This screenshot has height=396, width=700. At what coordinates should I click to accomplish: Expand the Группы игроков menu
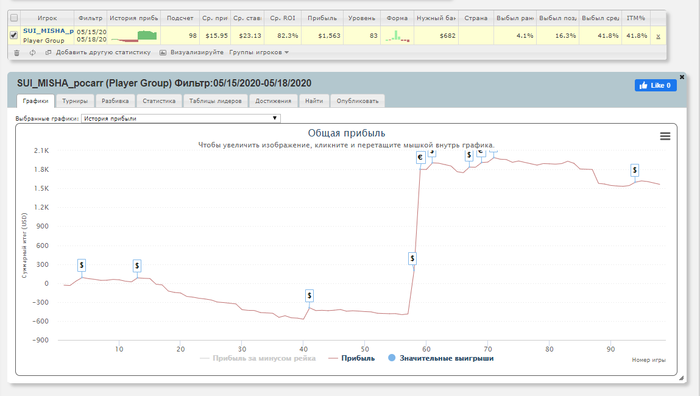click(x=259, y=53)
